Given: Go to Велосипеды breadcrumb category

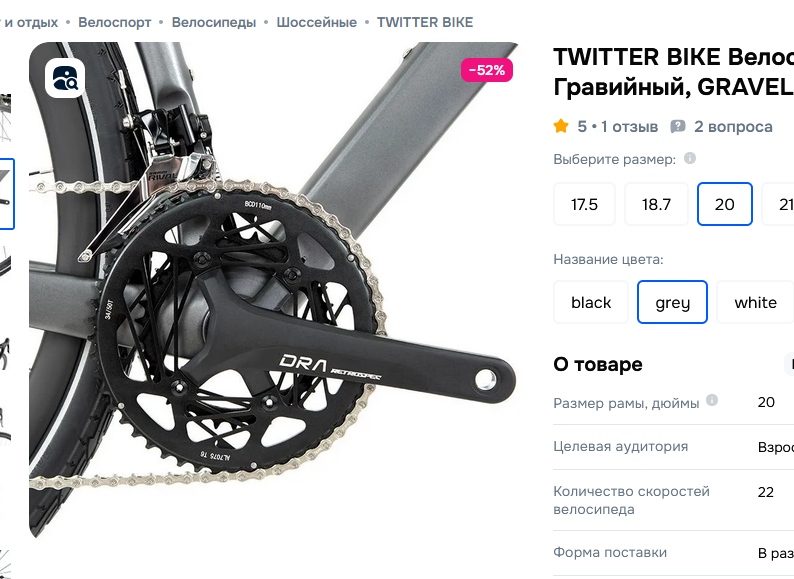Looking at the screenshot, I should [x=214, y=22].
